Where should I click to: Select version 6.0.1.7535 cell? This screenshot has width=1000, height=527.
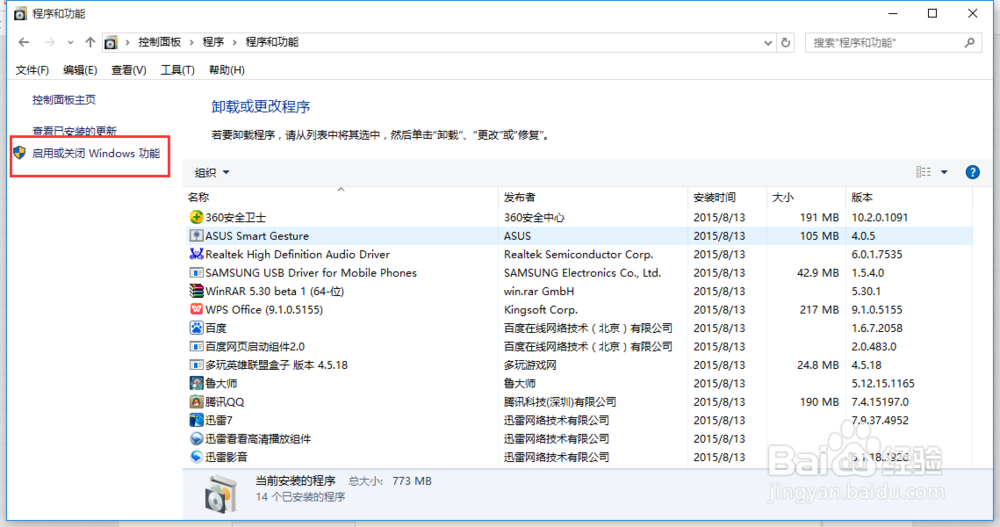[x=877, y=254]
